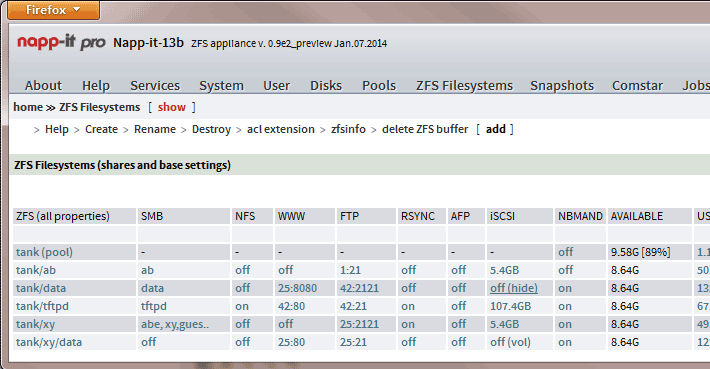This screenshot has width=710, height=369.
Task: Open the acl extension link
Action: tap(281, 129)
